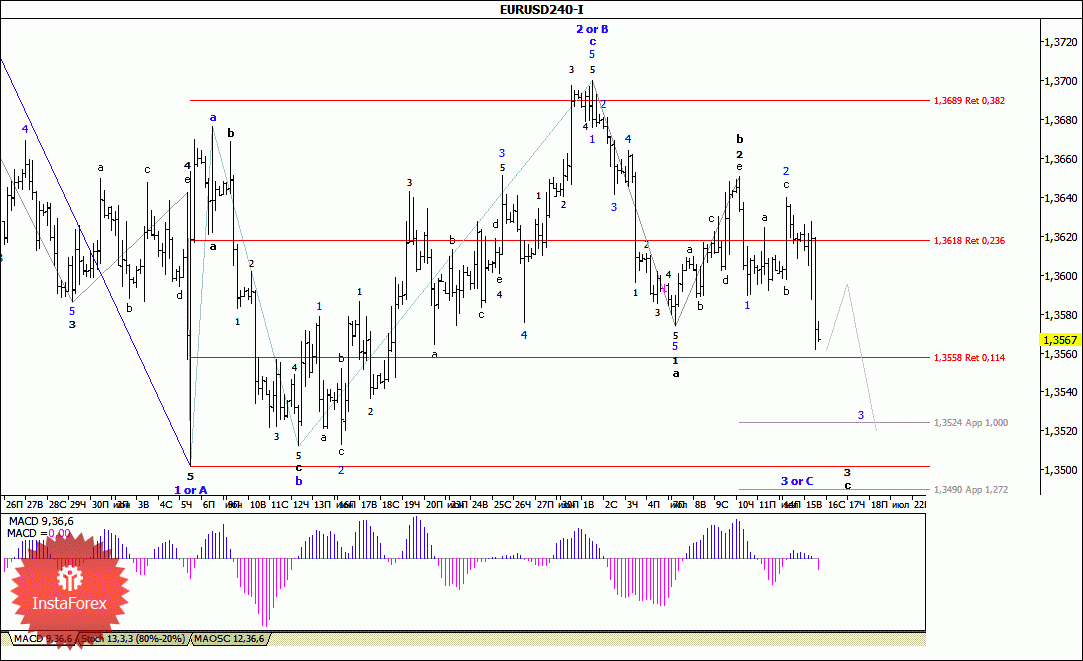Click the 1,3680 price axis label

[x=1060, y=120]
